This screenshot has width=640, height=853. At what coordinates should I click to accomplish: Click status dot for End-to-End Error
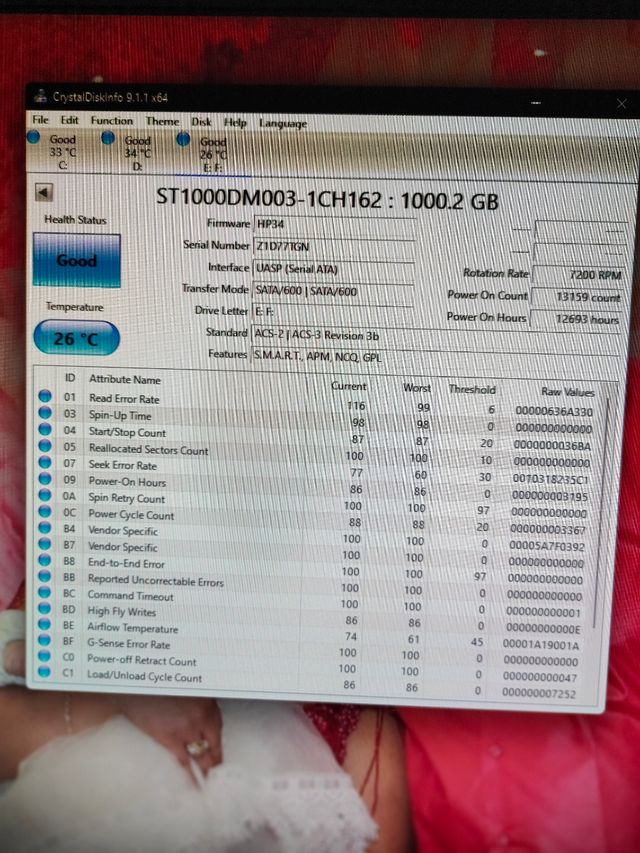(x=45, y=560)
